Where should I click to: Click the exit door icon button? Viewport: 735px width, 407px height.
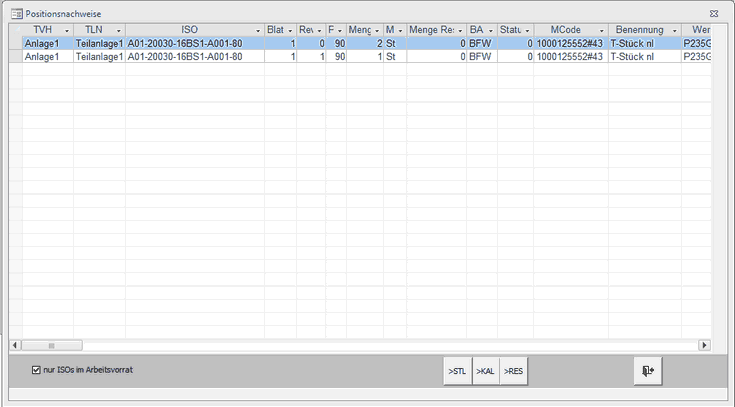[647, 371]
